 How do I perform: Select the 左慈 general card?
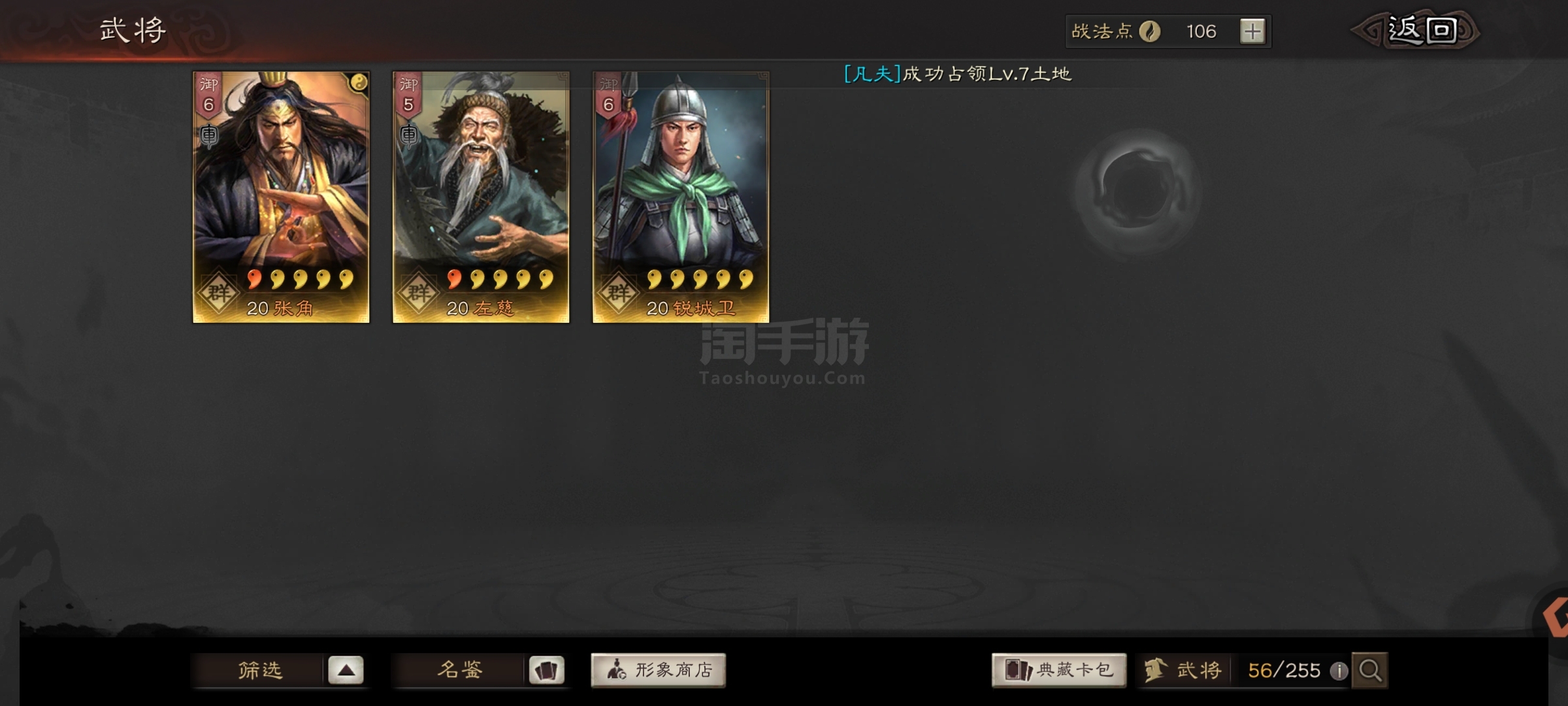(481, 197)
